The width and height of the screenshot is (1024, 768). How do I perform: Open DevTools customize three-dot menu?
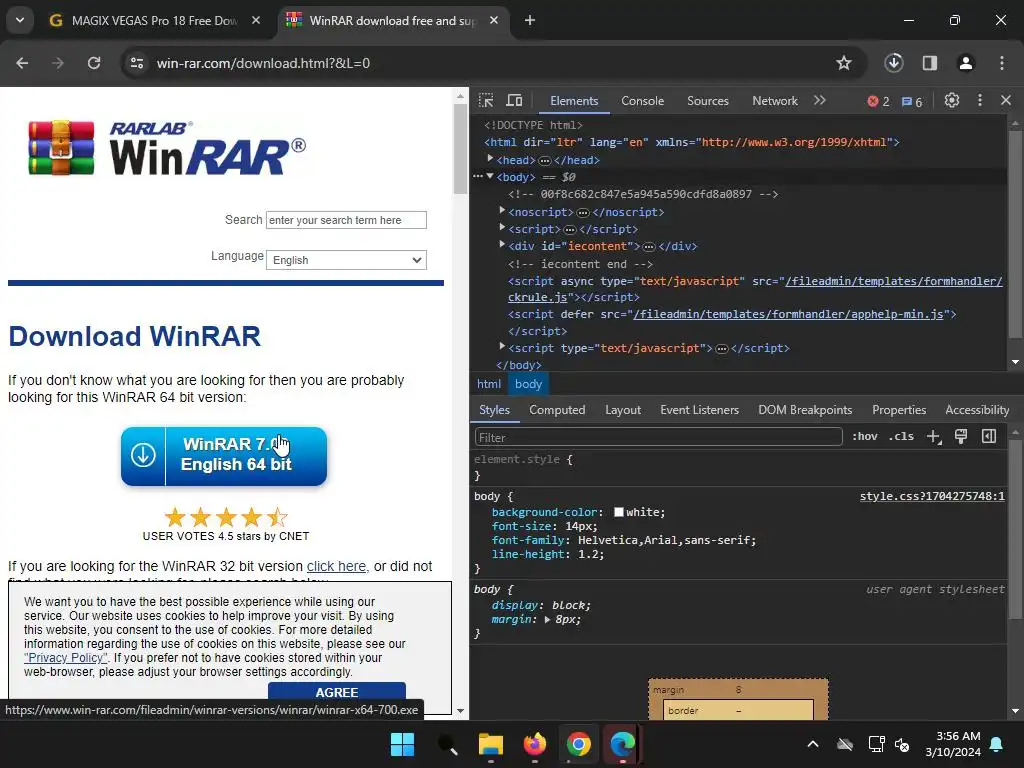(980, 100)
